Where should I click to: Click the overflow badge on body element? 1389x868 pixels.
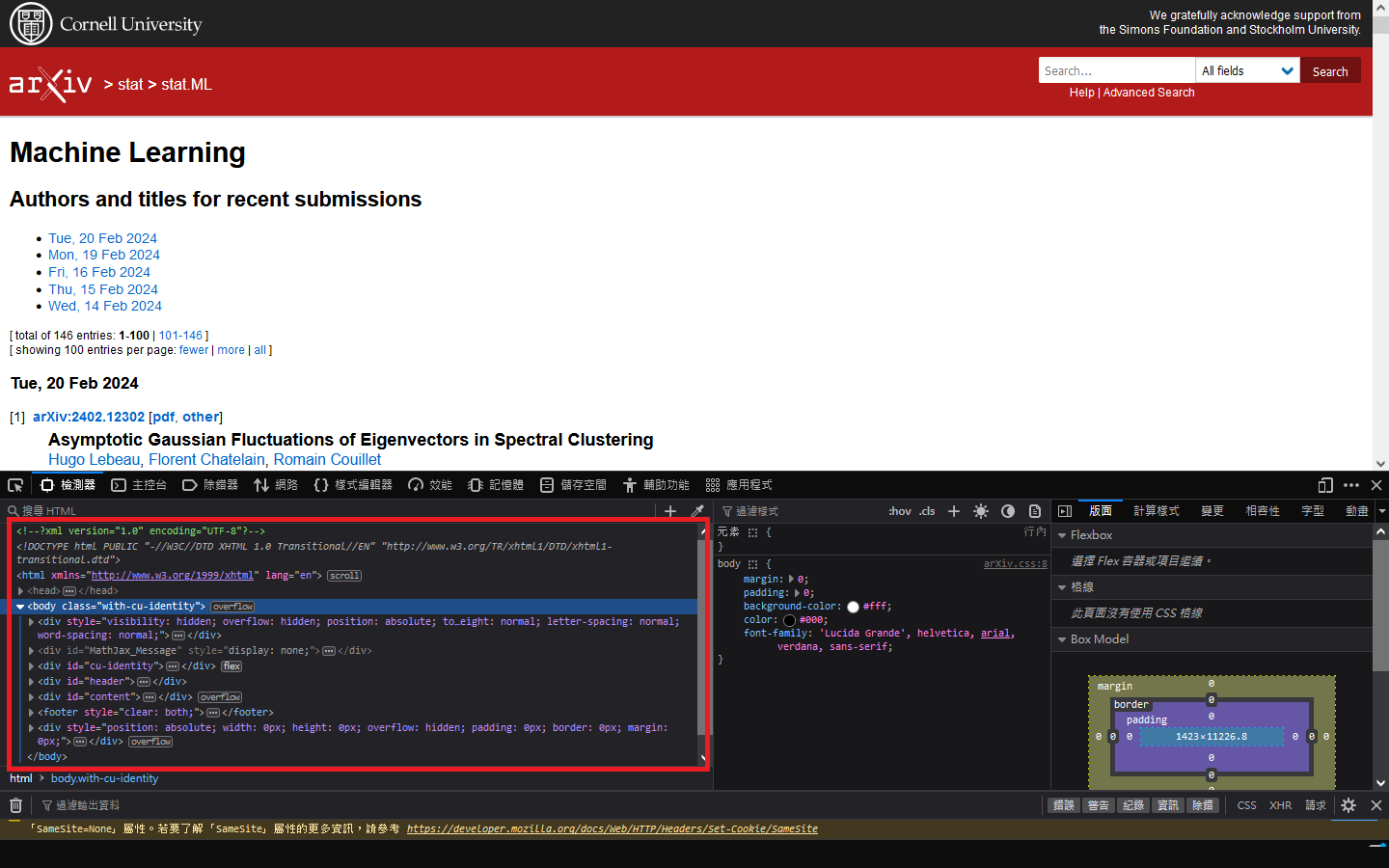point(232,607)
